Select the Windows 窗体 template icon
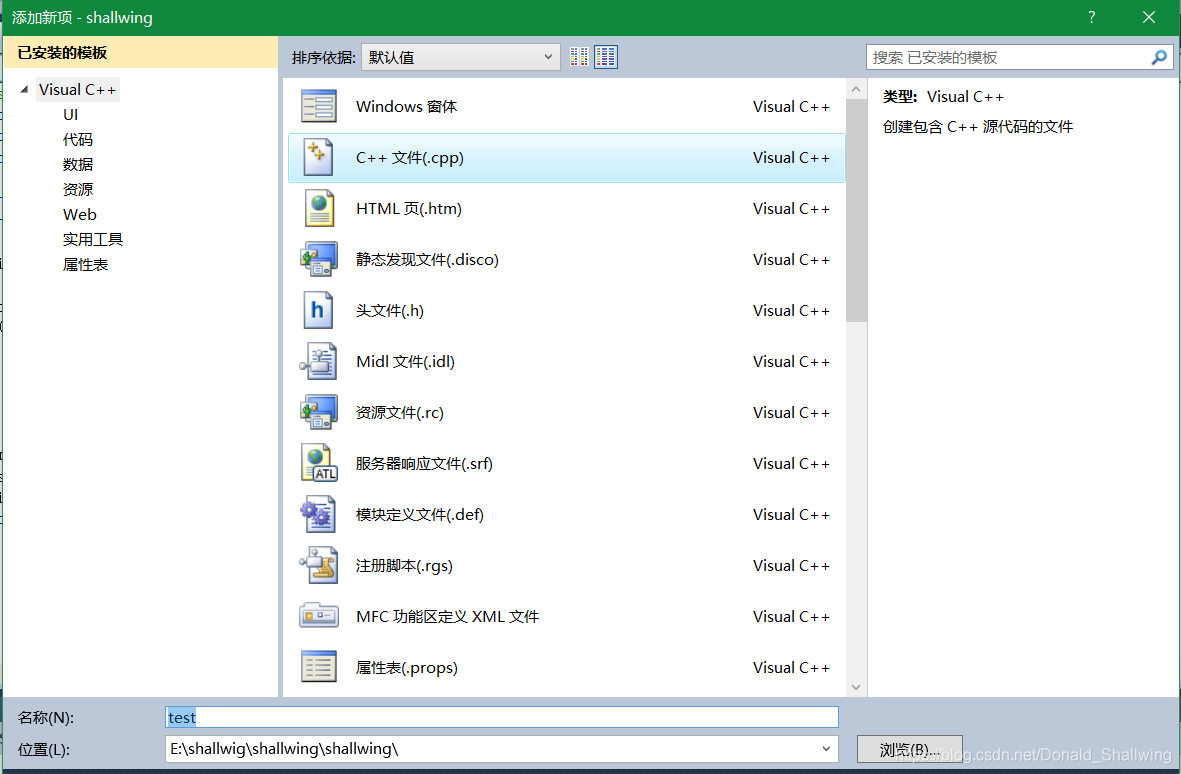The width and height of the screenshot is (1181, 774). click(318, 106)
